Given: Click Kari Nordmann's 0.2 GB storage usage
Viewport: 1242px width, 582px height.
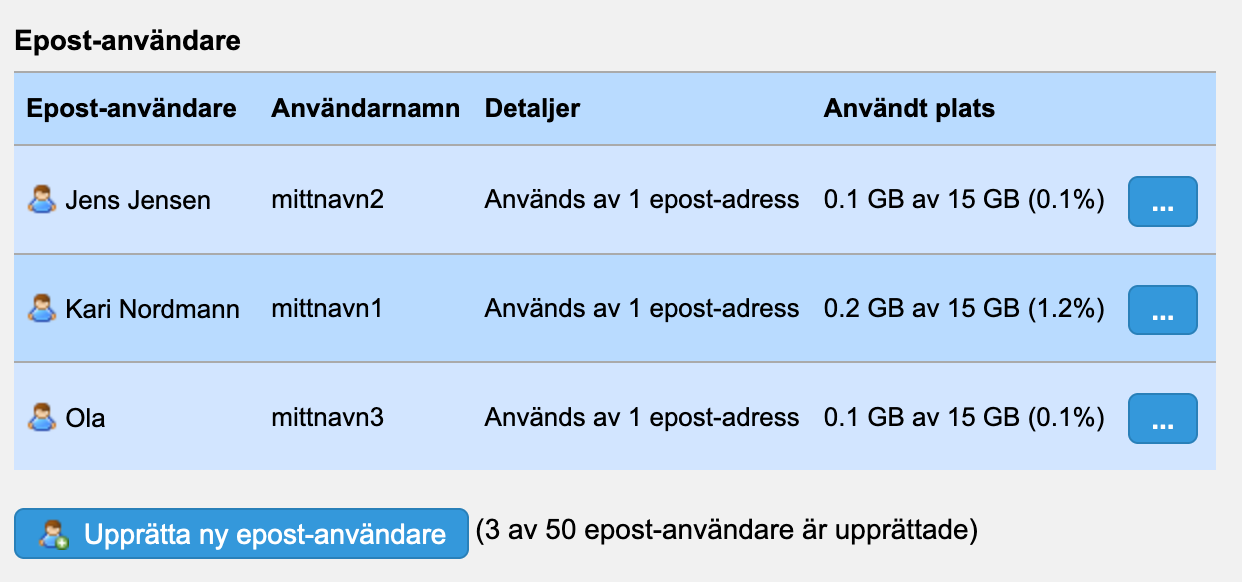Looking at the screenshot, I should [x=964, y=309].
